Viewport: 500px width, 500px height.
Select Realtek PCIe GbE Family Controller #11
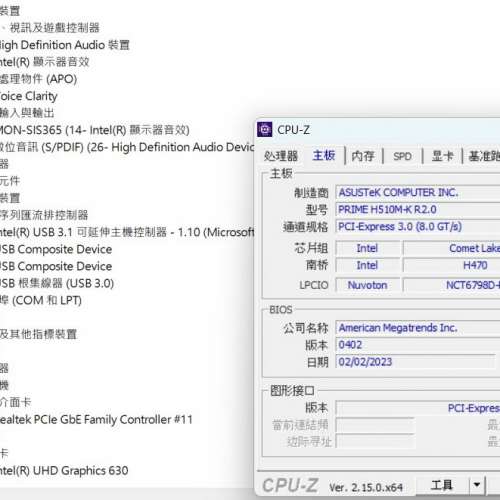pyautogui.click(x=96, y=419)
